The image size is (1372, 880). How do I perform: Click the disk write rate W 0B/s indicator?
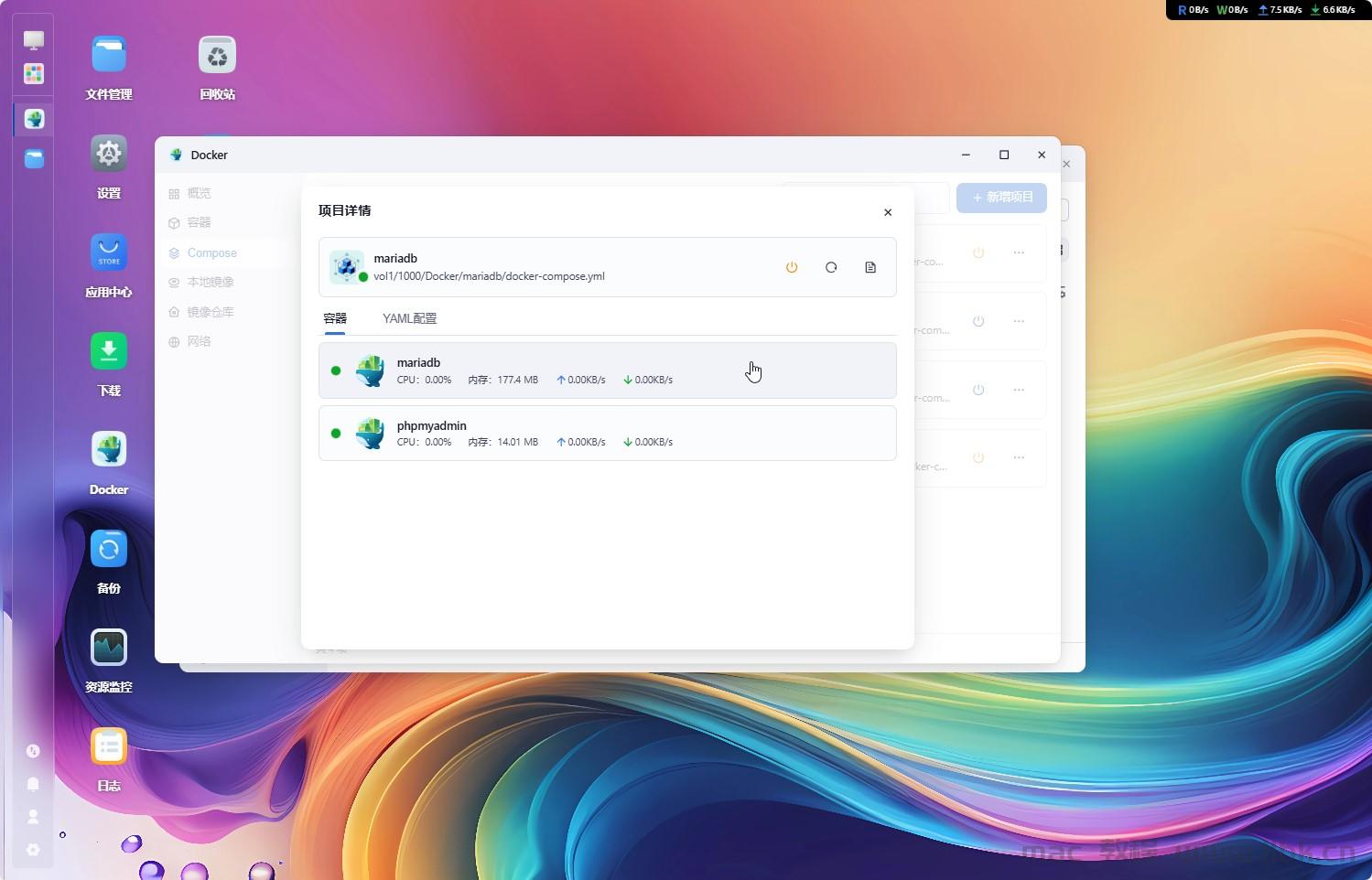click(1232, 10)
